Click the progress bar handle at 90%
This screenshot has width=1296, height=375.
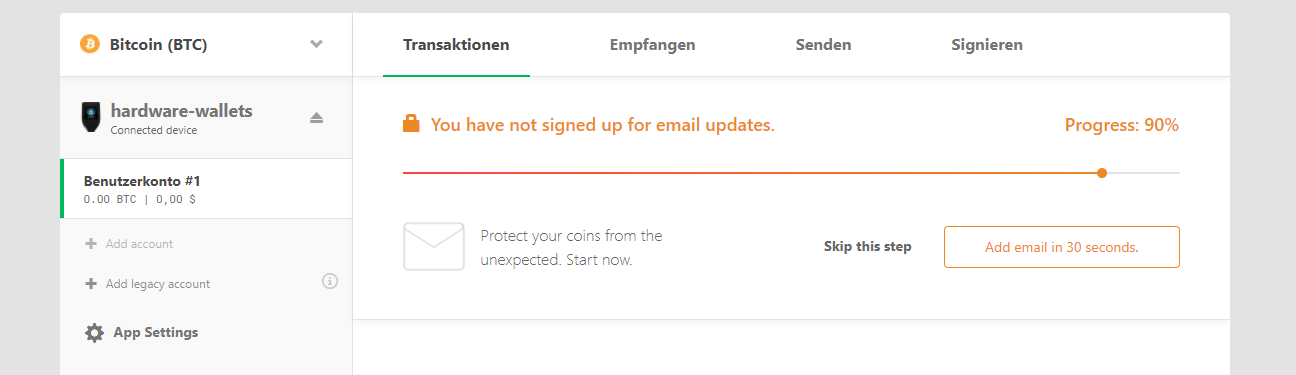tap(1102, 173)
